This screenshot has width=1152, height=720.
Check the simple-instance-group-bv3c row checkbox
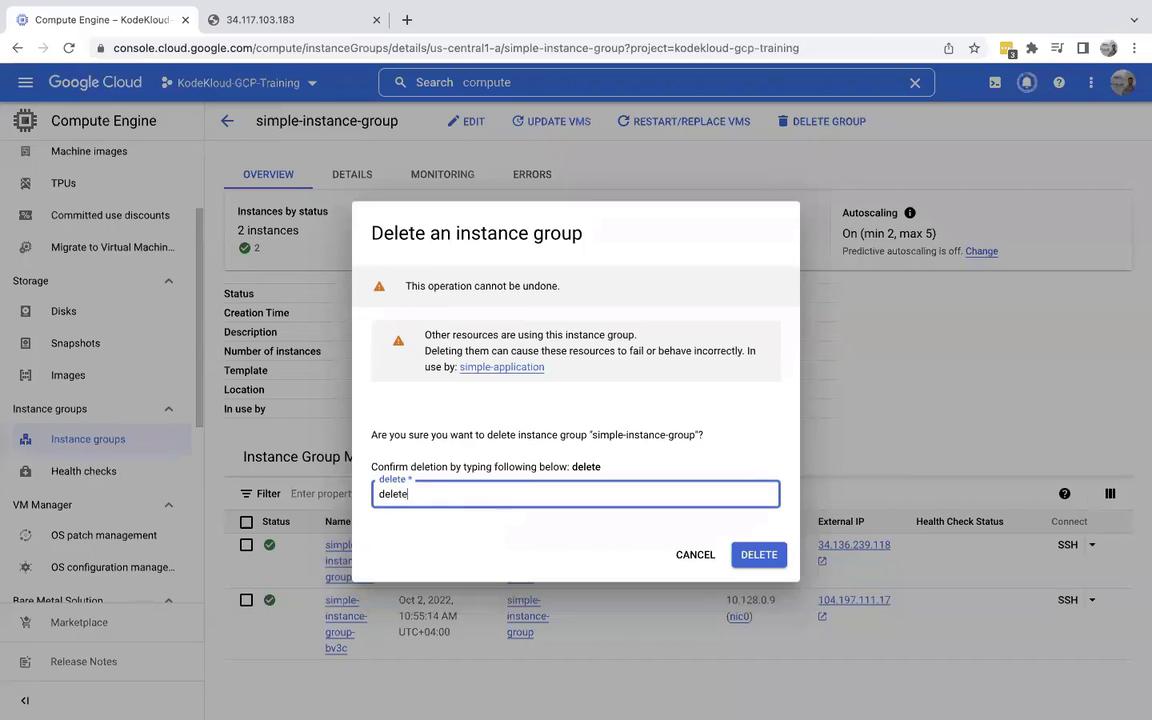tap(246, 600)
